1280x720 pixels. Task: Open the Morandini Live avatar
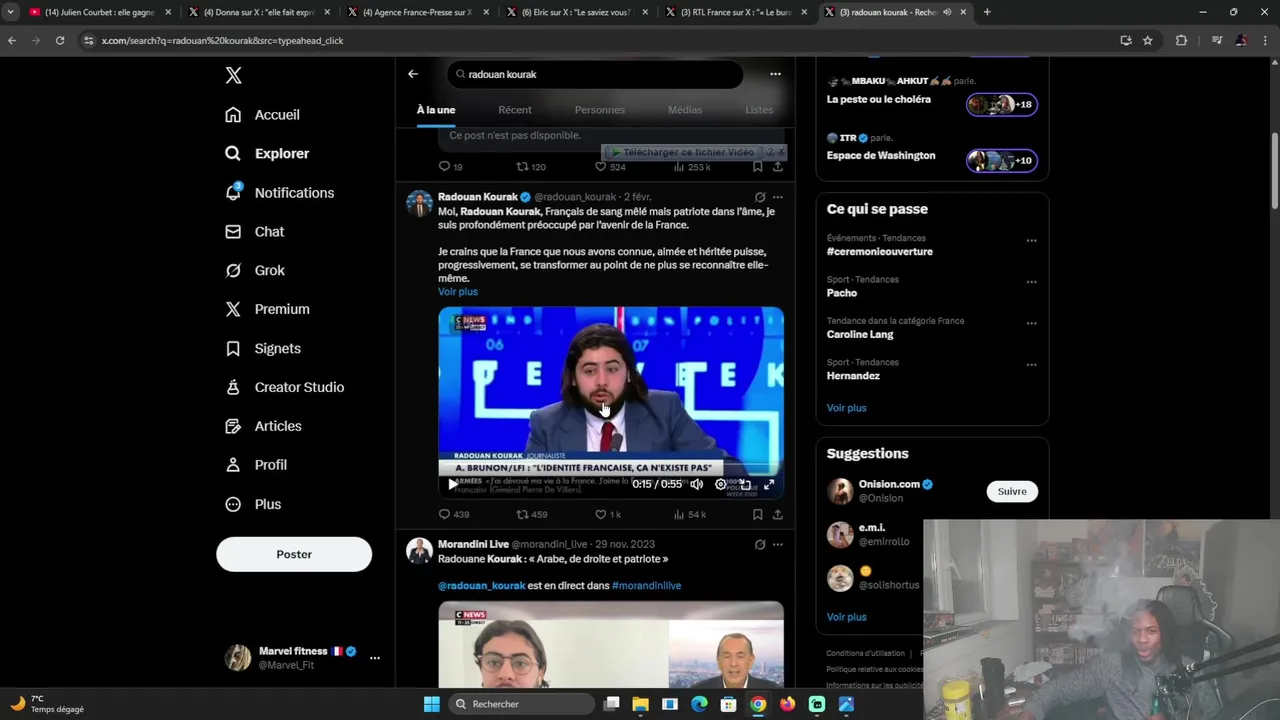[x=419, y=551]
